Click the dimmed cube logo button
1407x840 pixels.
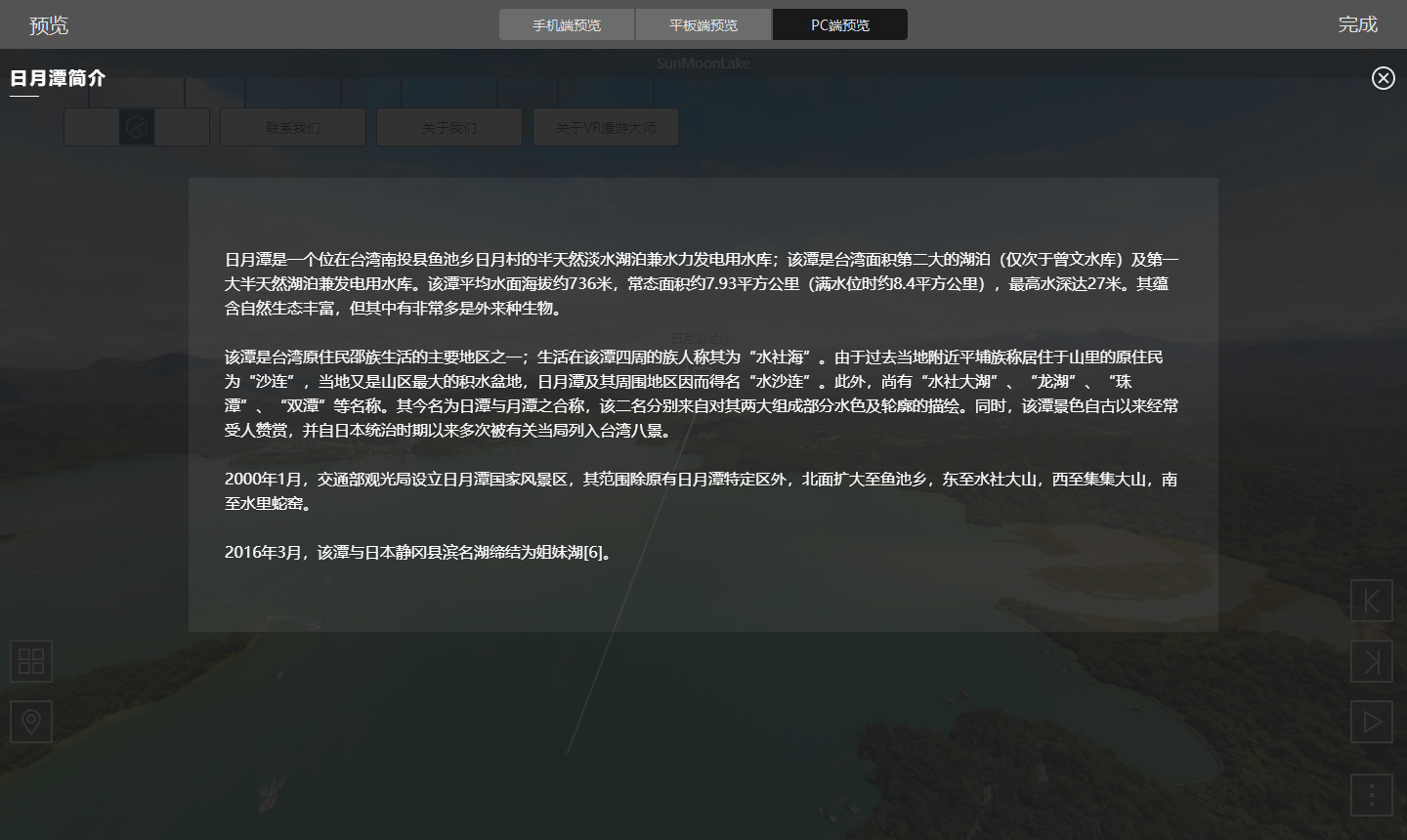137,127
